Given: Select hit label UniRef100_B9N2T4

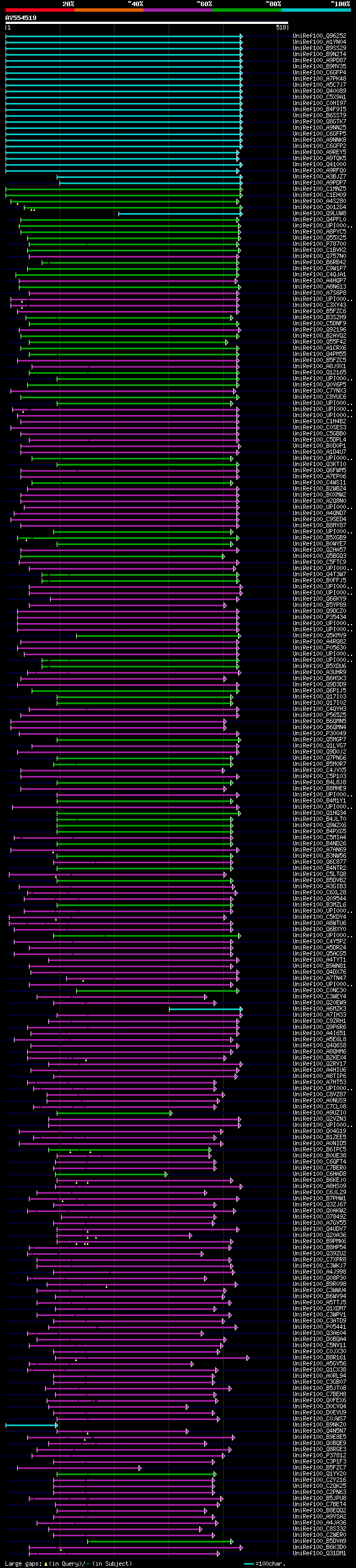Looking at the screenshot, I should [x=319, y=54].
